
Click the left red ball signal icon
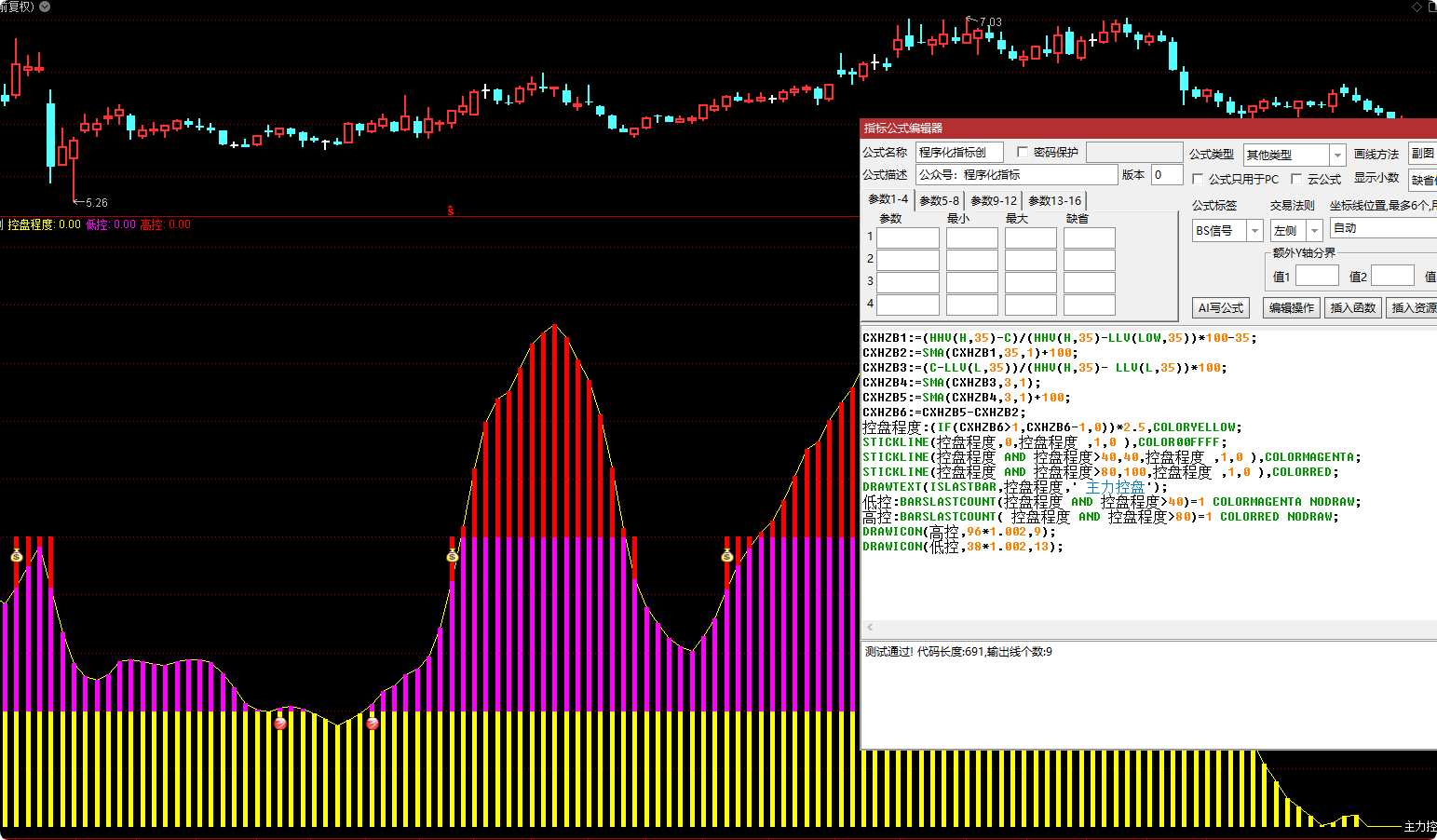pyautogui.click(x=280, y=723)
